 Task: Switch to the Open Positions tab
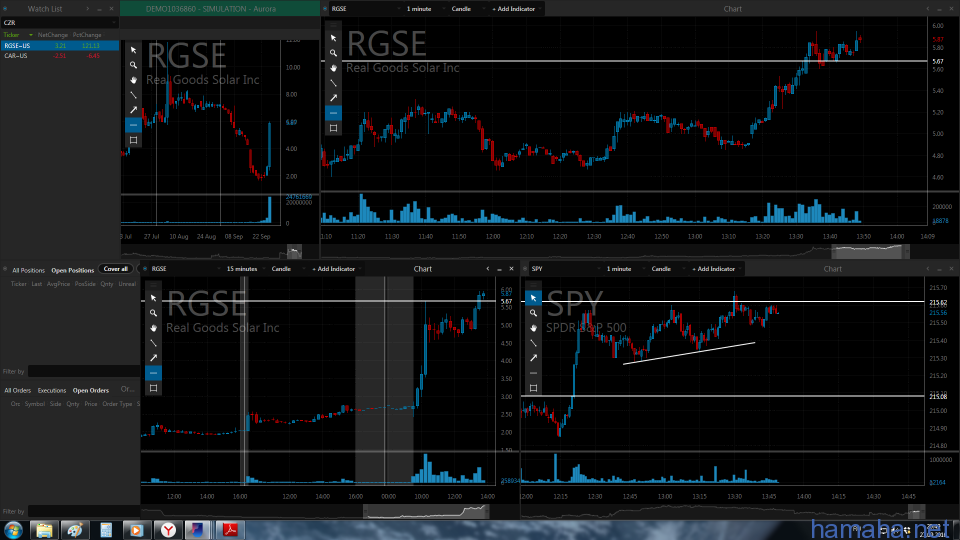pos(72,270)
